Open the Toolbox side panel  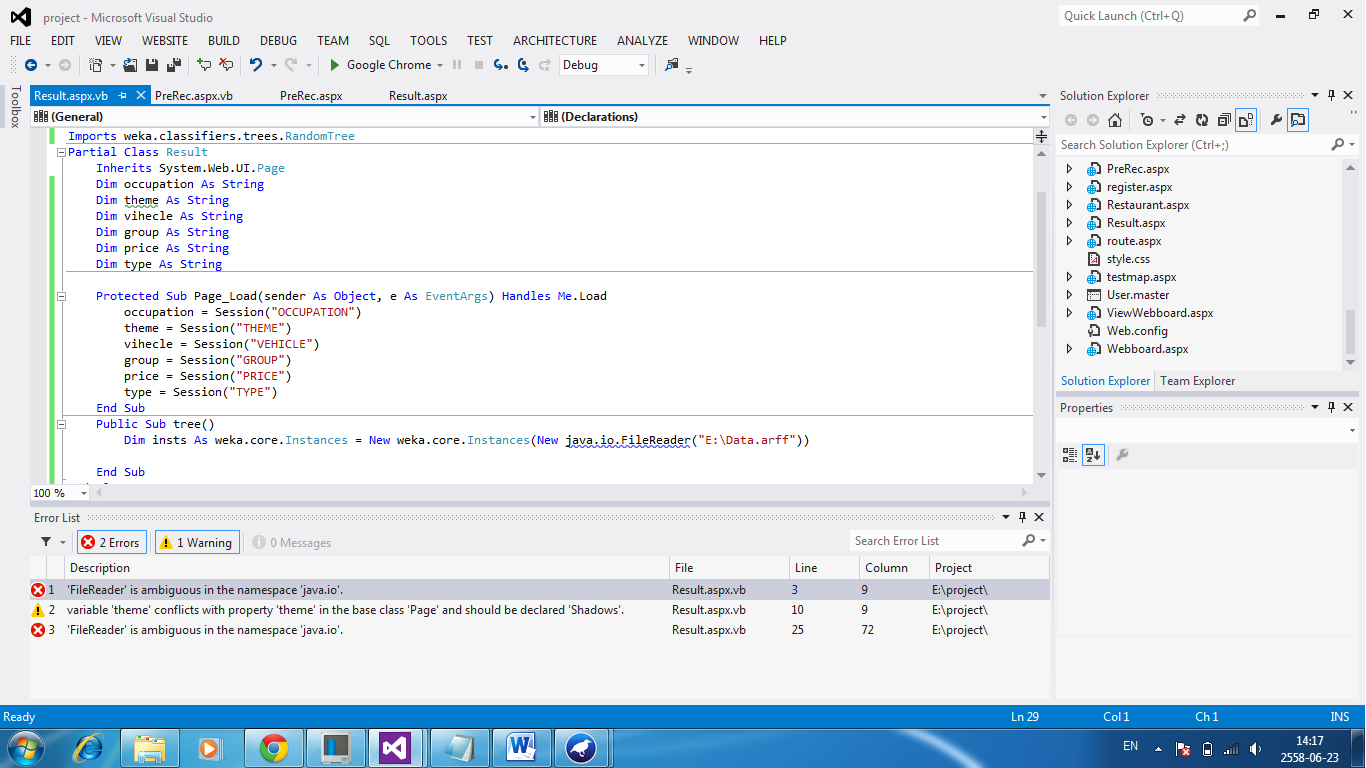15,107
